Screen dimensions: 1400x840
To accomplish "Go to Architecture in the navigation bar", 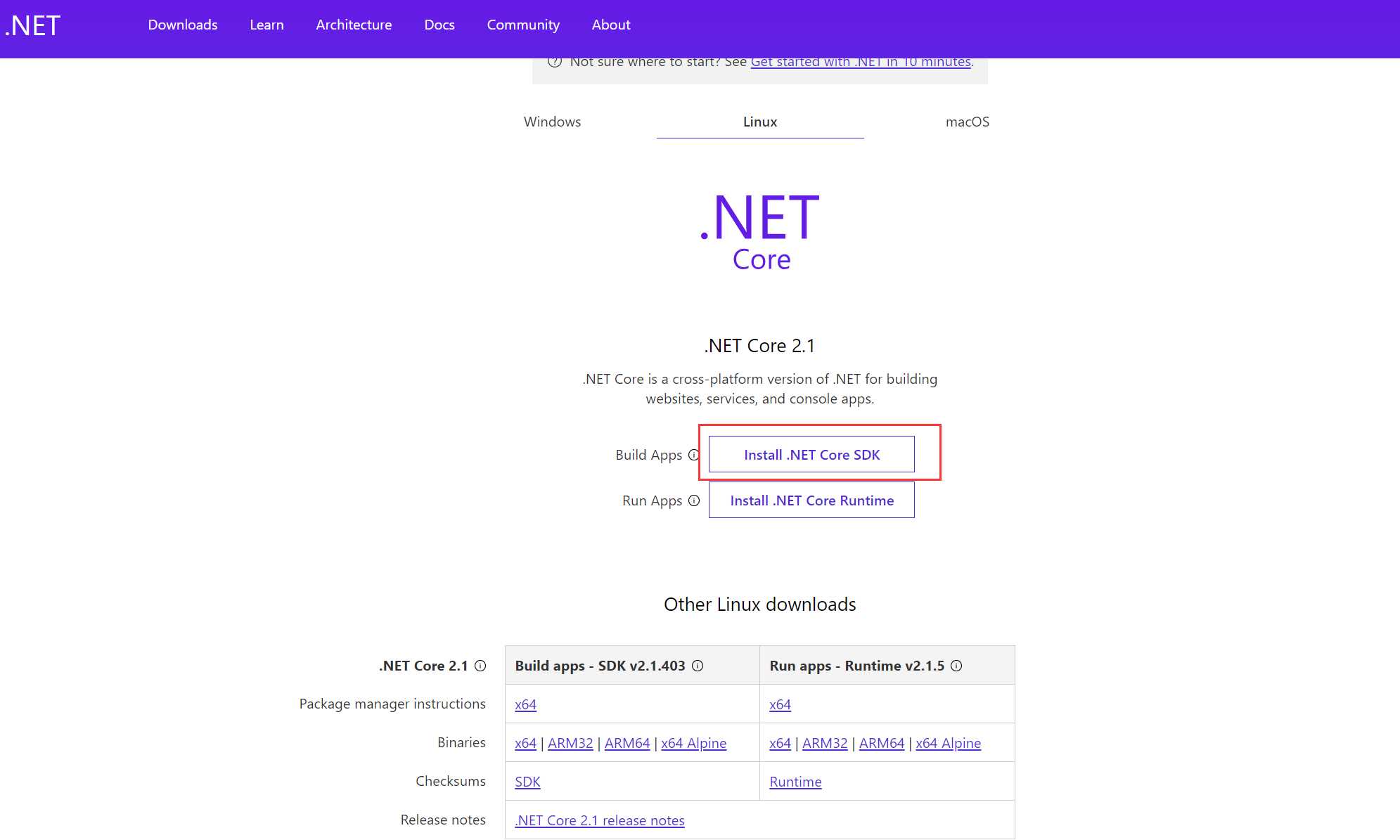I will [354, 25].
